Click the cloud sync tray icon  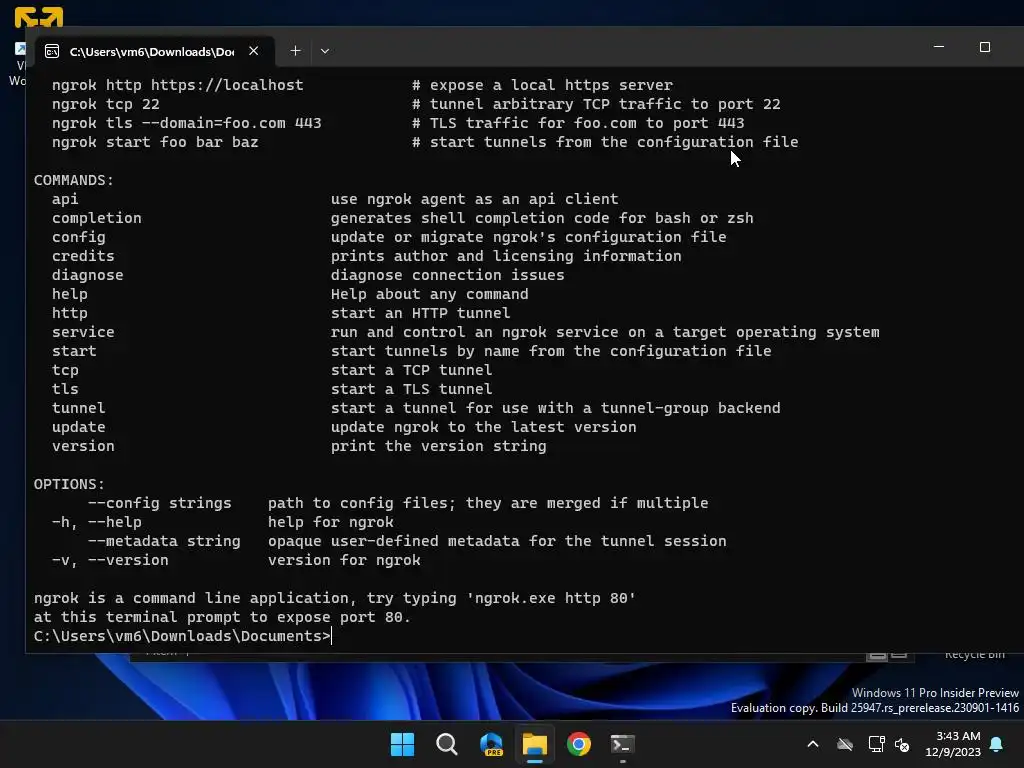[845, 744]
